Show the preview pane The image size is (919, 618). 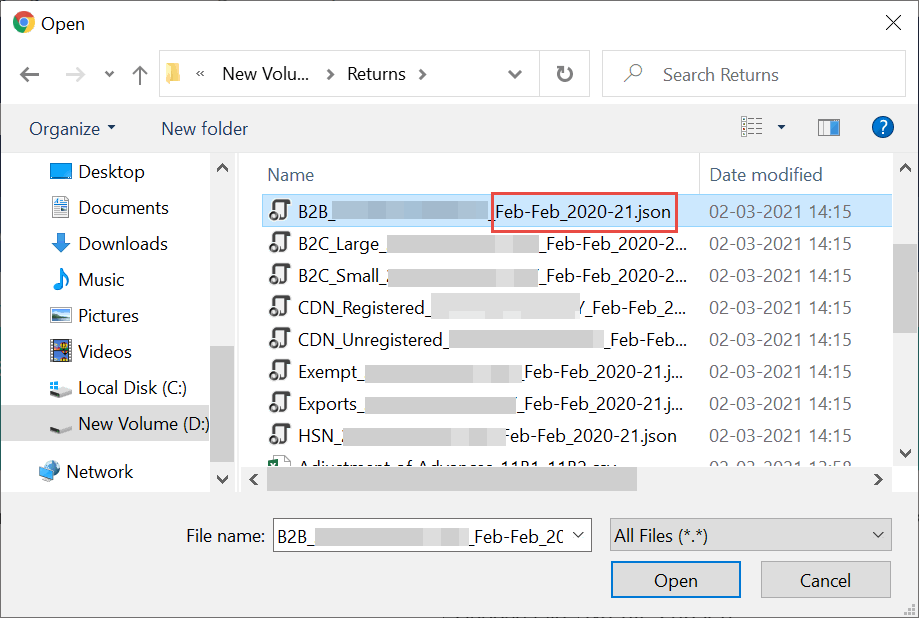pyautogui.click(x=829, y=127)
